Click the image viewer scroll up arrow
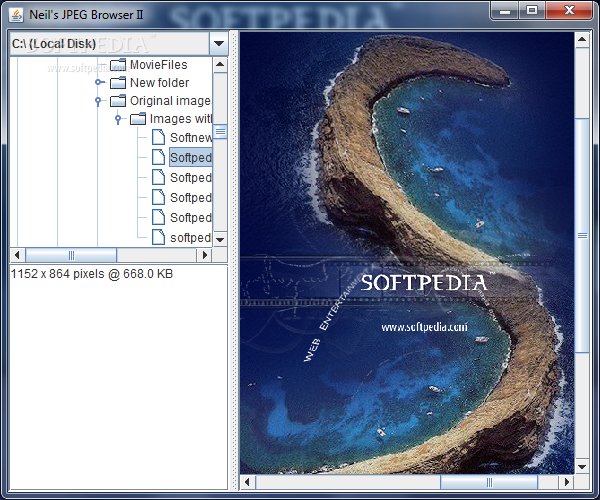Screen dimensions: 600x500 point(582,40)
